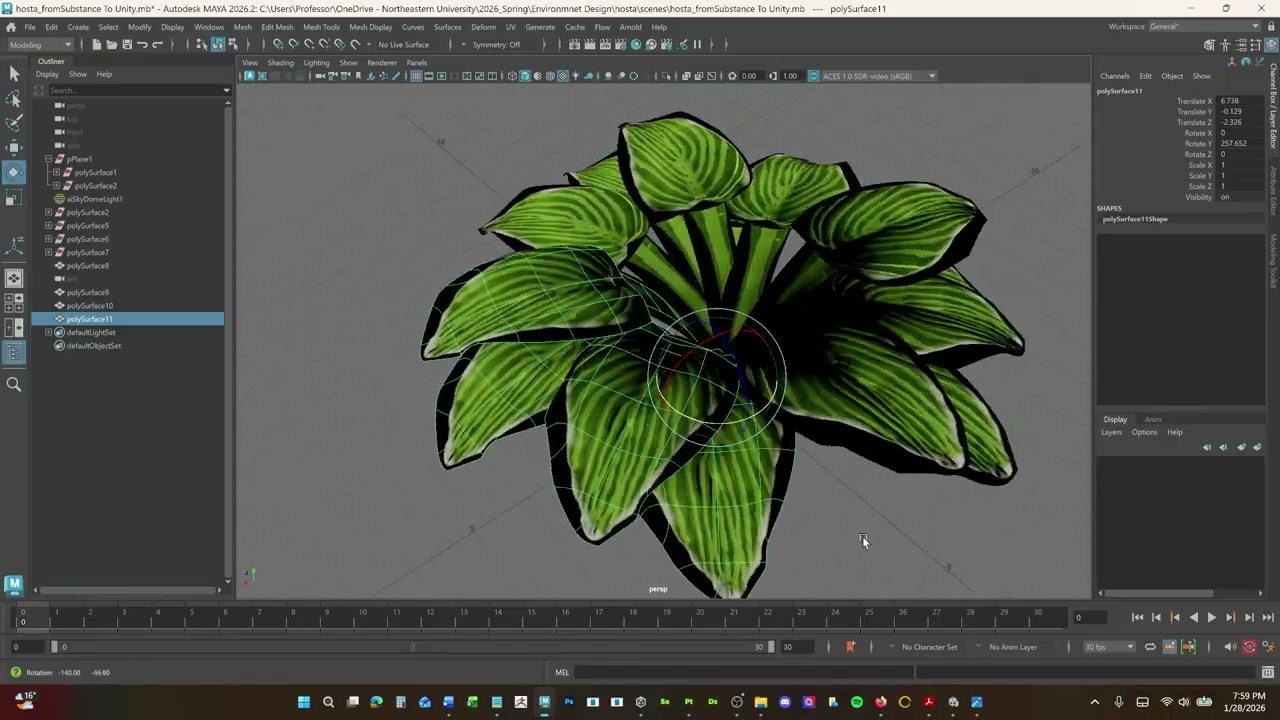
Task: Toggle audio mute speaker icon
Action: pos(1230,647)
